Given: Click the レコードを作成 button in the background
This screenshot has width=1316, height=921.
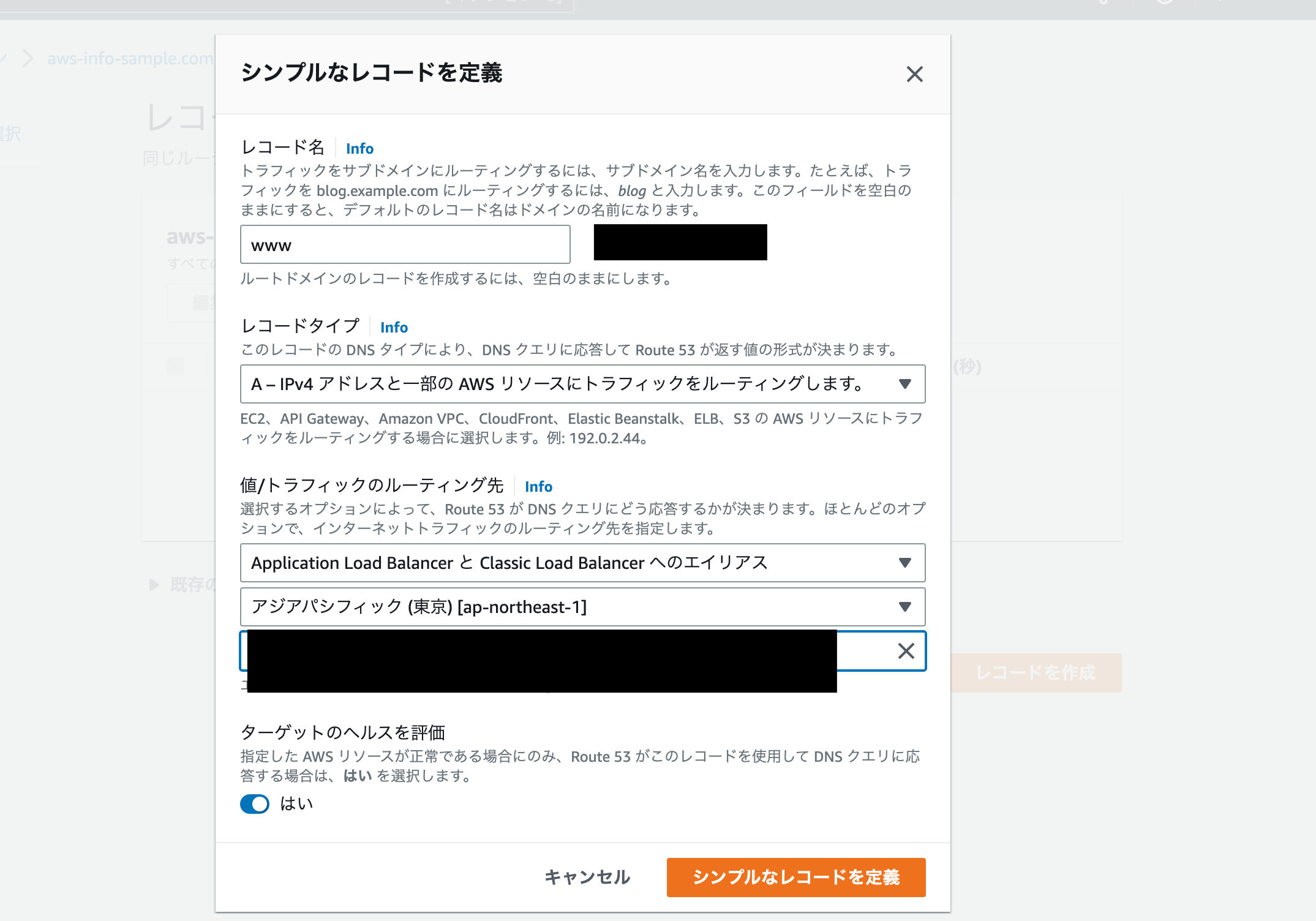Looking at the screenshot, I should click(x=1036, y=672).
